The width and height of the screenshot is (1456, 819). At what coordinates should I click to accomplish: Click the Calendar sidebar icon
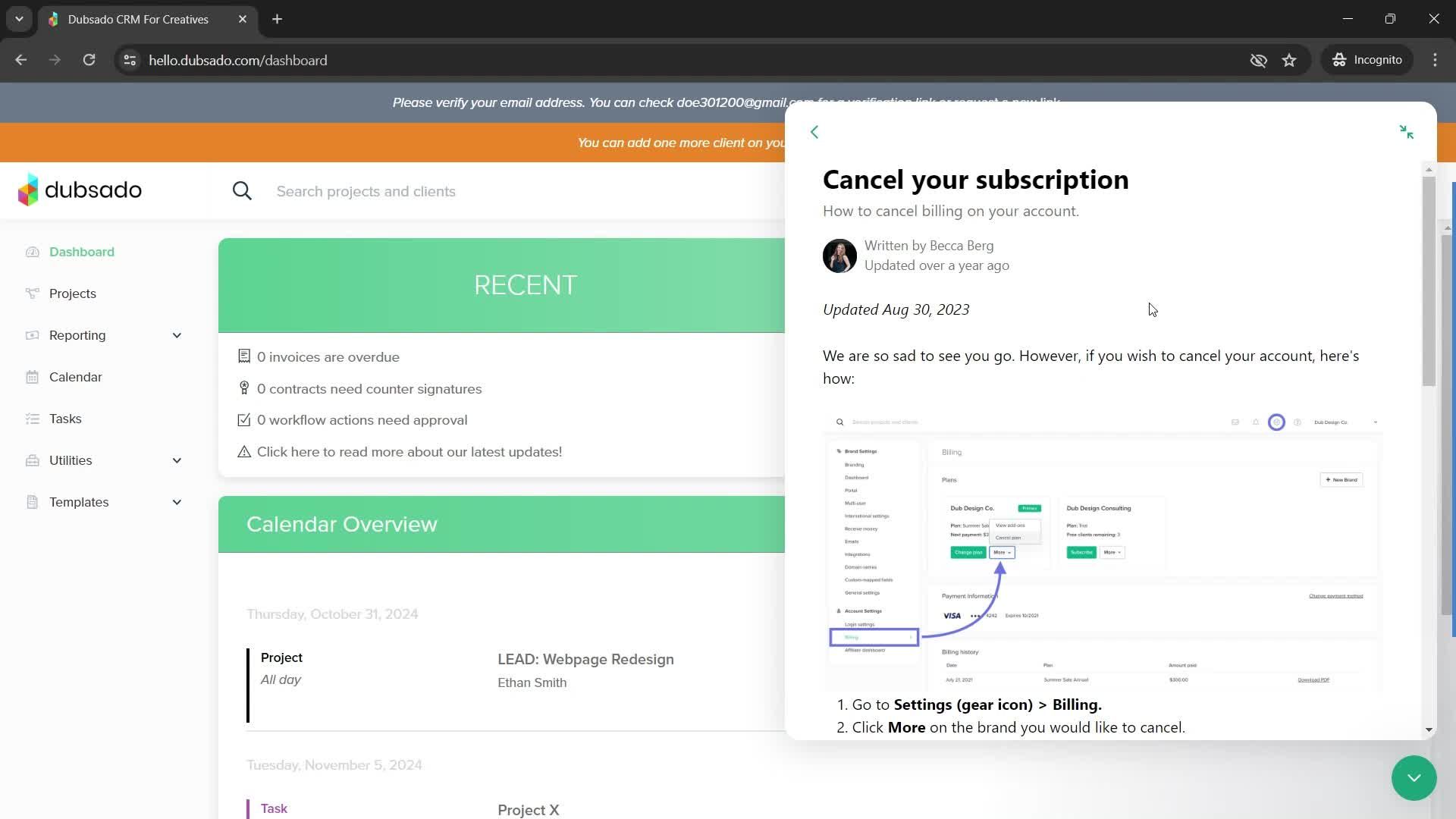coord(32,377)
